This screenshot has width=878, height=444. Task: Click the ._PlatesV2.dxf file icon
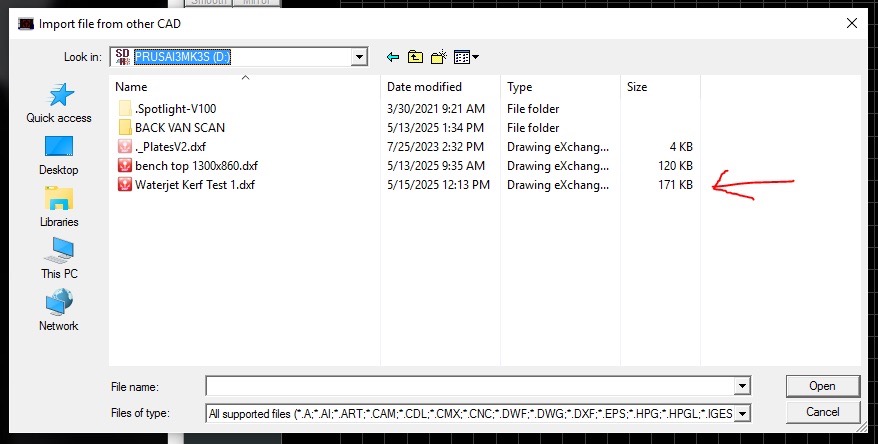point(125,147)
